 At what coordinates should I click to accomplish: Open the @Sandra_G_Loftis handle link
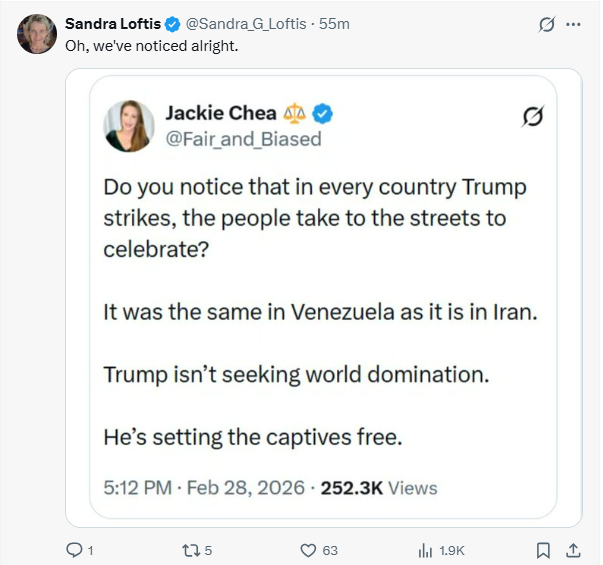[246, 23]
